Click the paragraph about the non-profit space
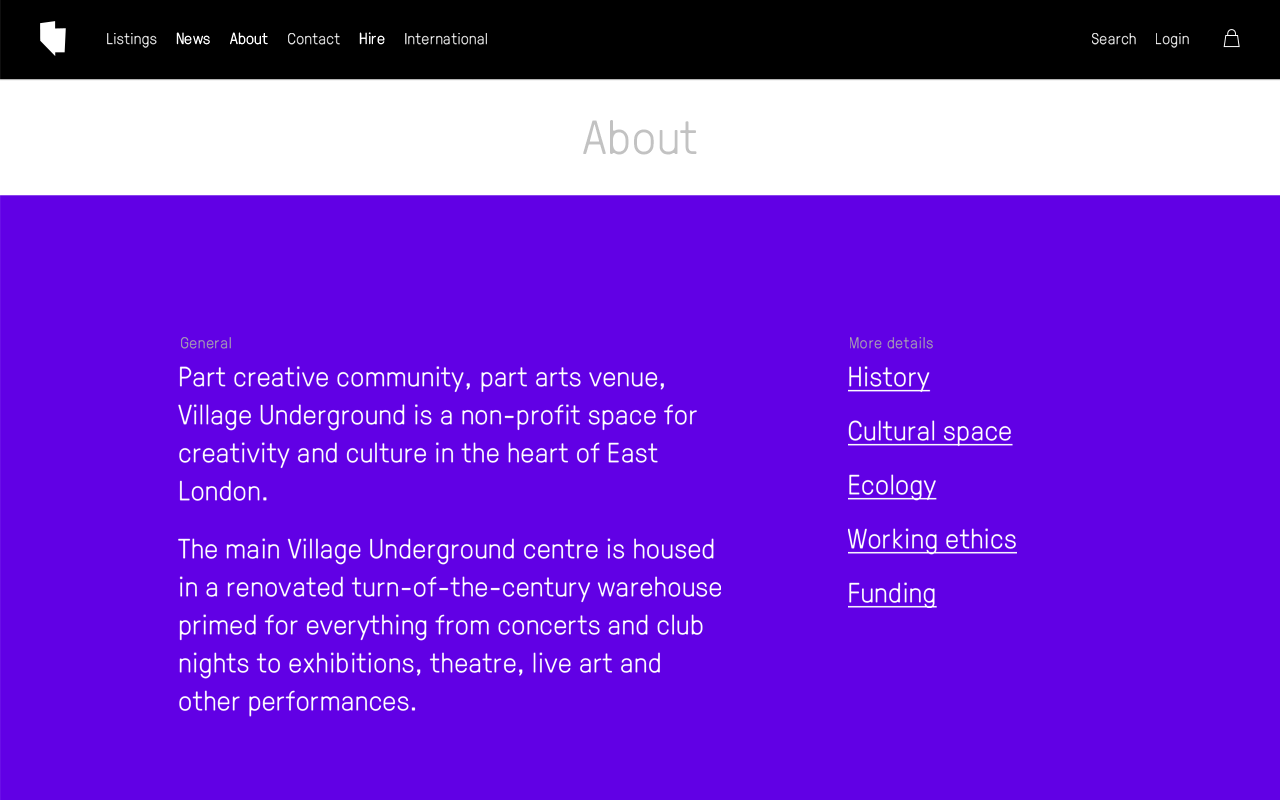The height and width of the screenshot is (800, 1280). pos(438,434)
